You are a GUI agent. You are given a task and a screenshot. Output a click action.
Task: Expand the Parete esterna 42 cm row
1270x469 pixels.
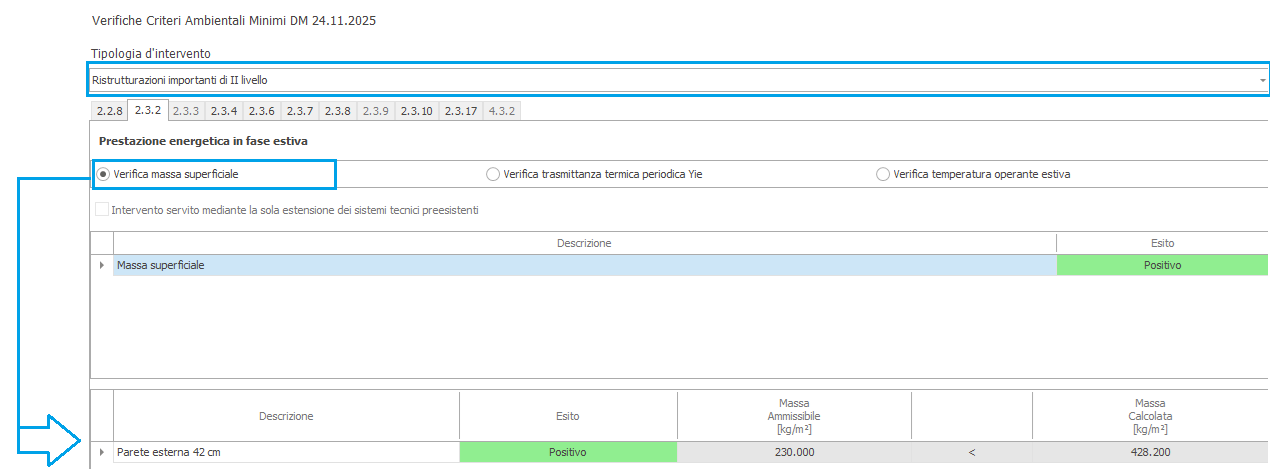(101, 452)
